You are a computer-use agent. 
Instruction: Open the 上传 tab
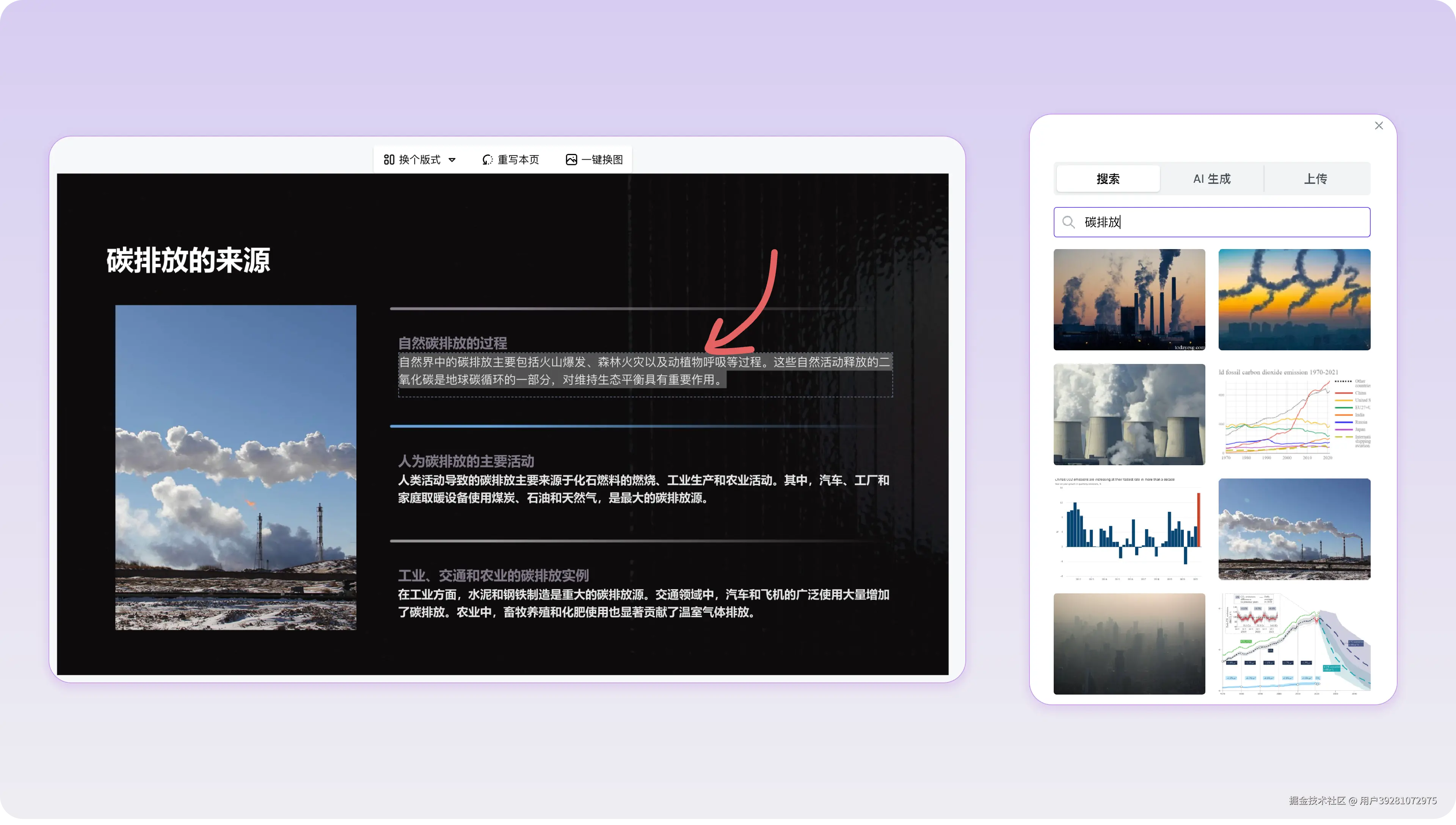(x=1315, y=179)
